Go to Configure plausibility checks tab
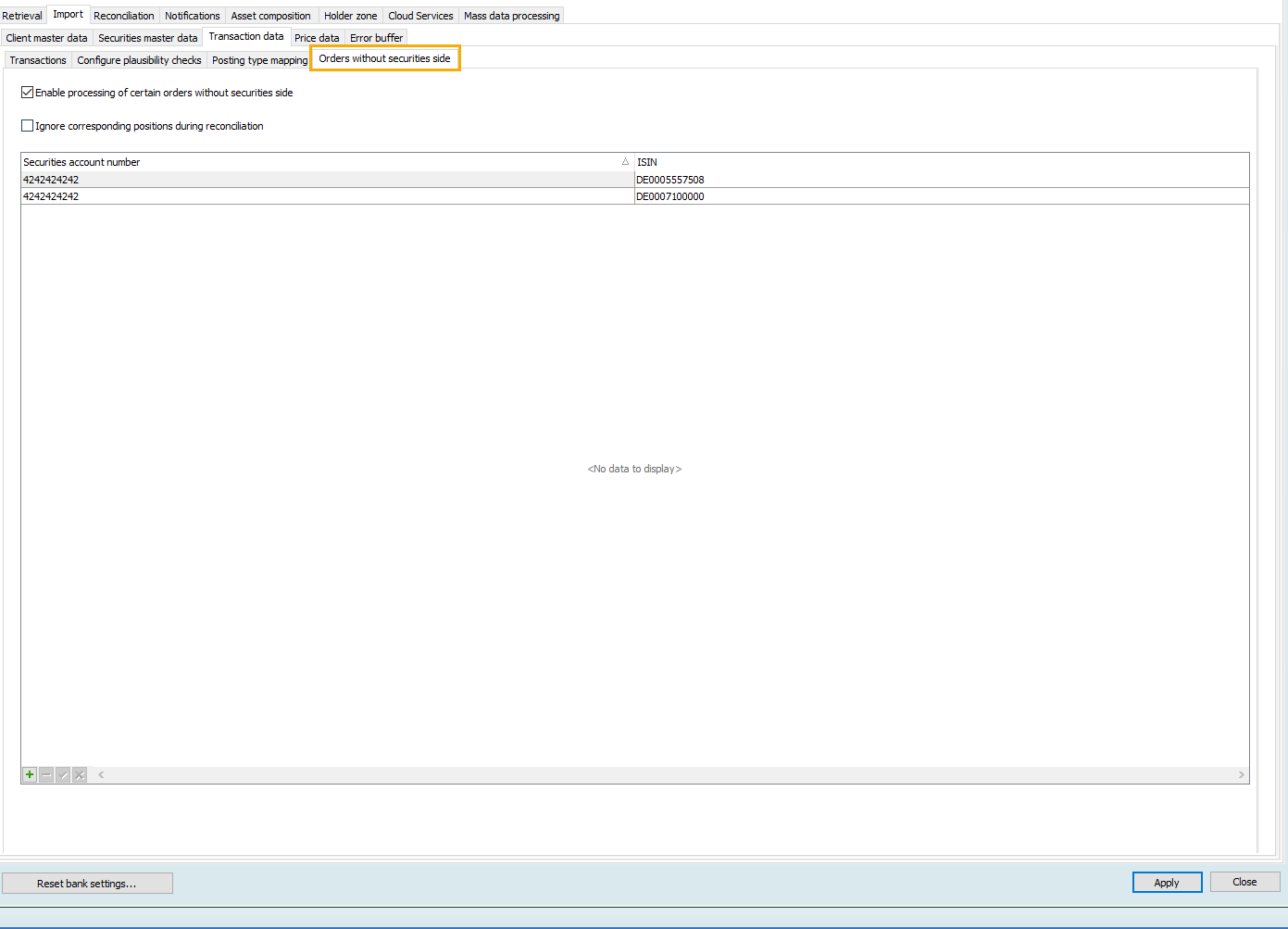The width and height of the screenshot is (1288, 929). (139, 60)
